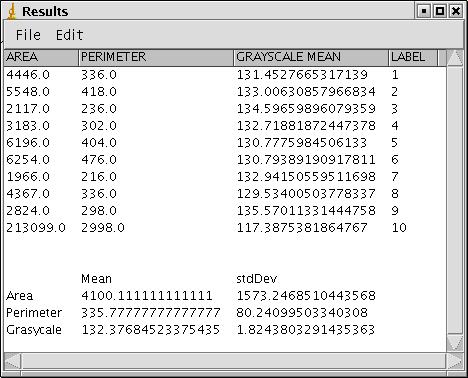The width and height of the screenshot is (468, 378).
Task: Click perimeter stdDev 80.24099503340308
Action: point(302,313)
